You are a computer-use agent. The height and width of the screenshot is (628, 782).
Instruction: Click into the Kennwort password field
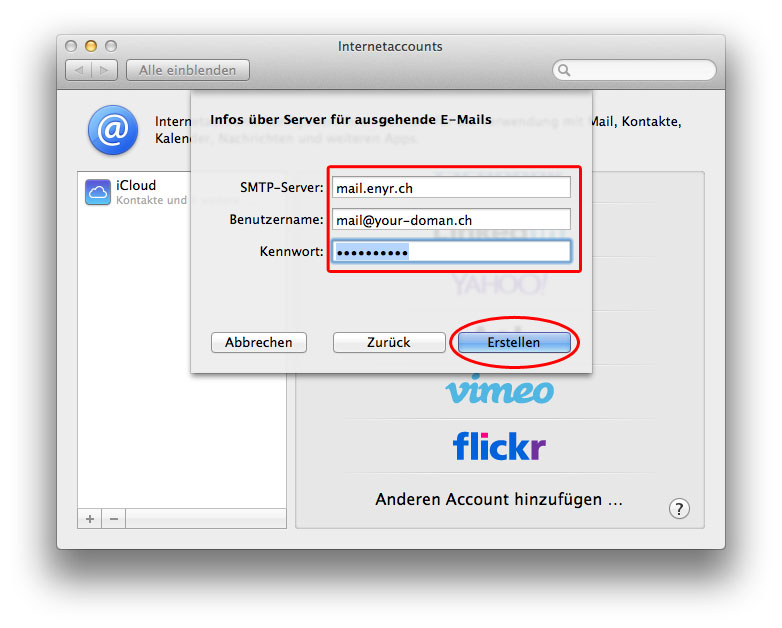pyautogui.click(x=450, y=252)
